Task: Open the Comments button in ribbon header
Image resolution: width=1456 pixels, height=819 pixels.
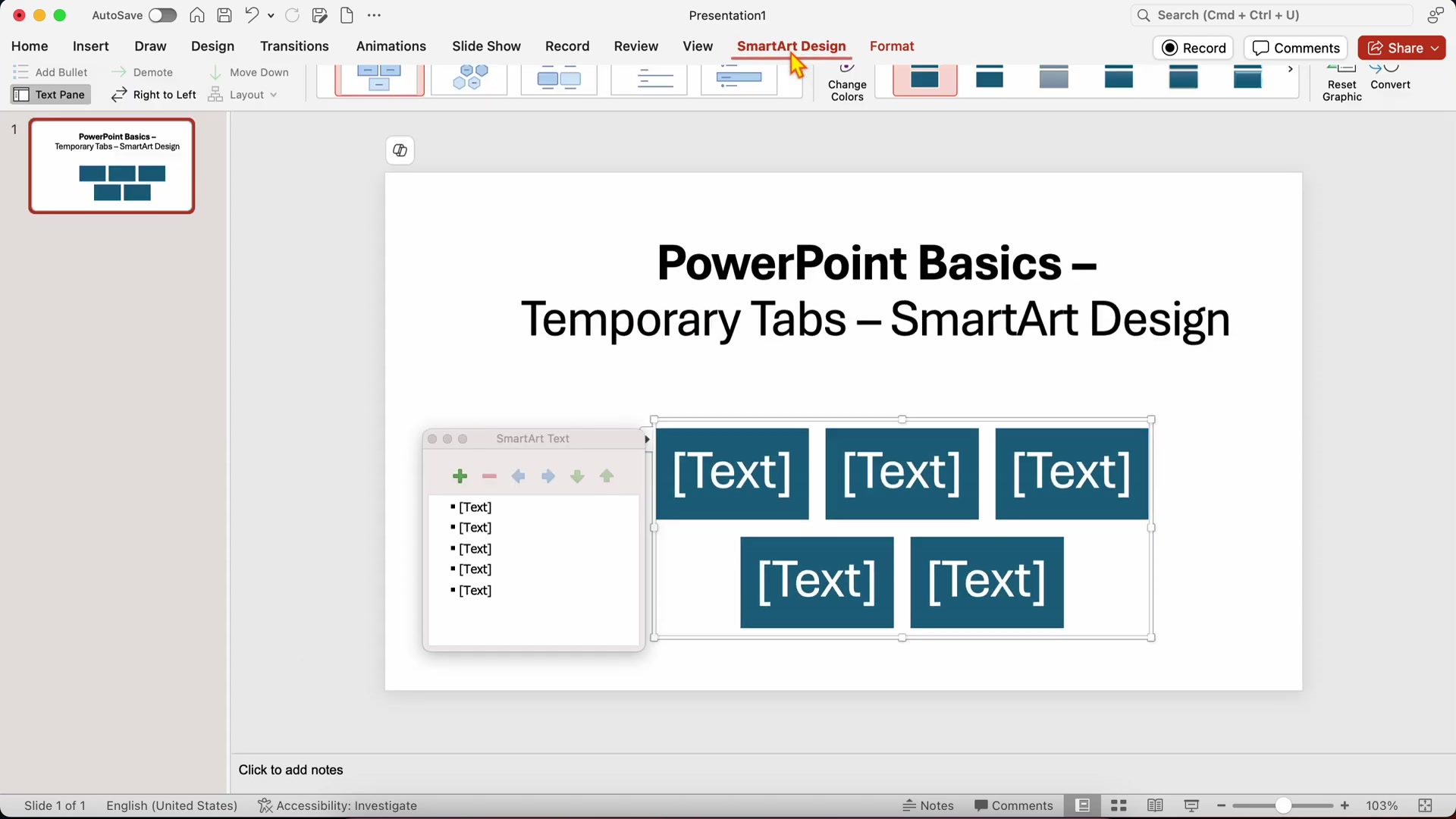Action: coord(1296,48)
